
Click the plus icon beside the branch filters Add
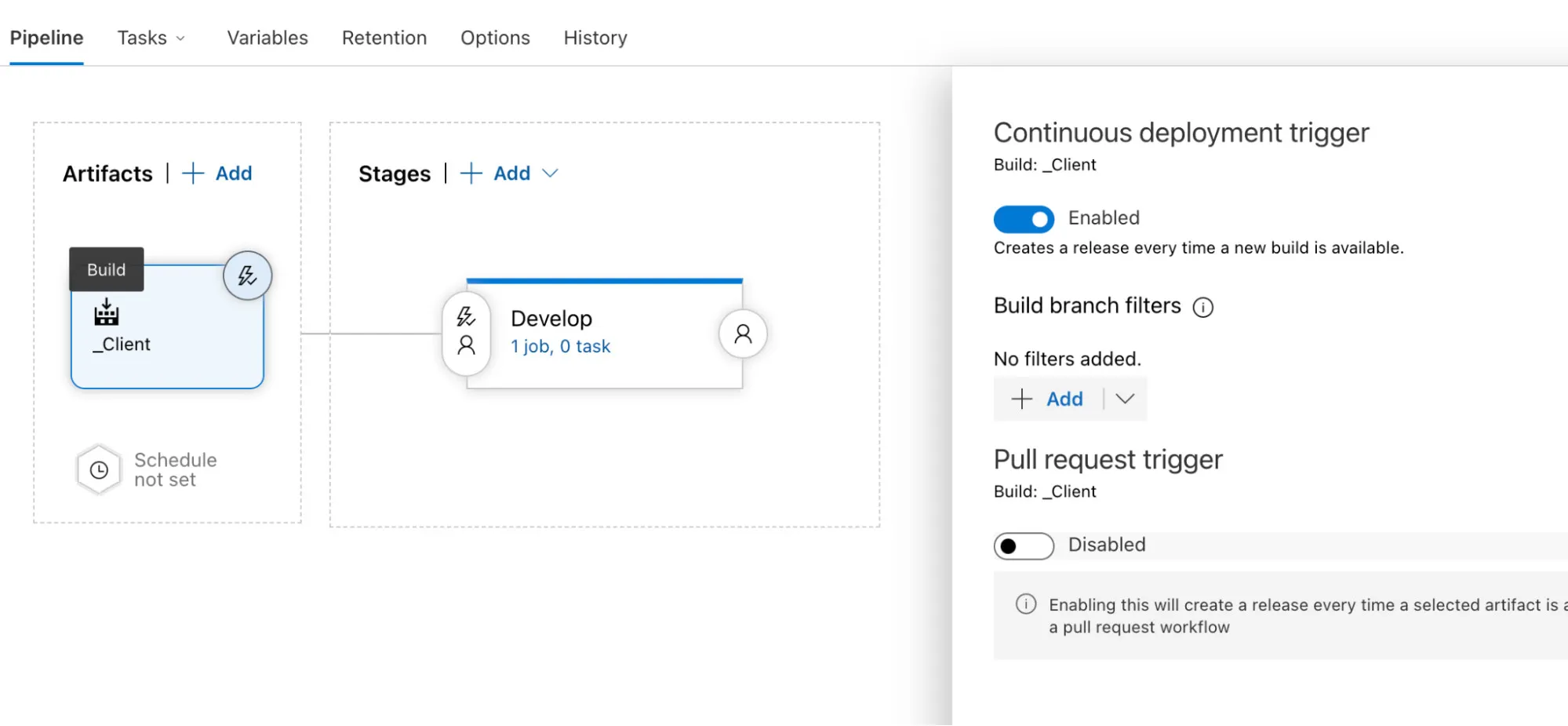[x=1022, y=399]
